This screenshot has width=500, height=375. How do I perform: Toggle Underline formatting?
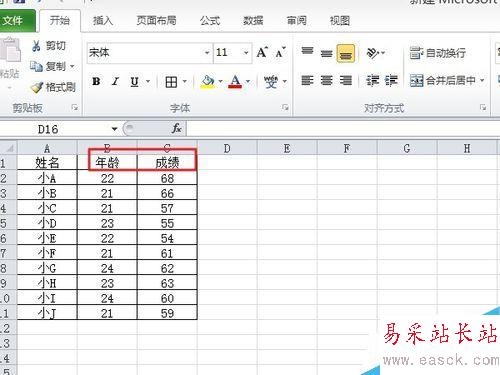pyautogui.click(x=135, y=81)
